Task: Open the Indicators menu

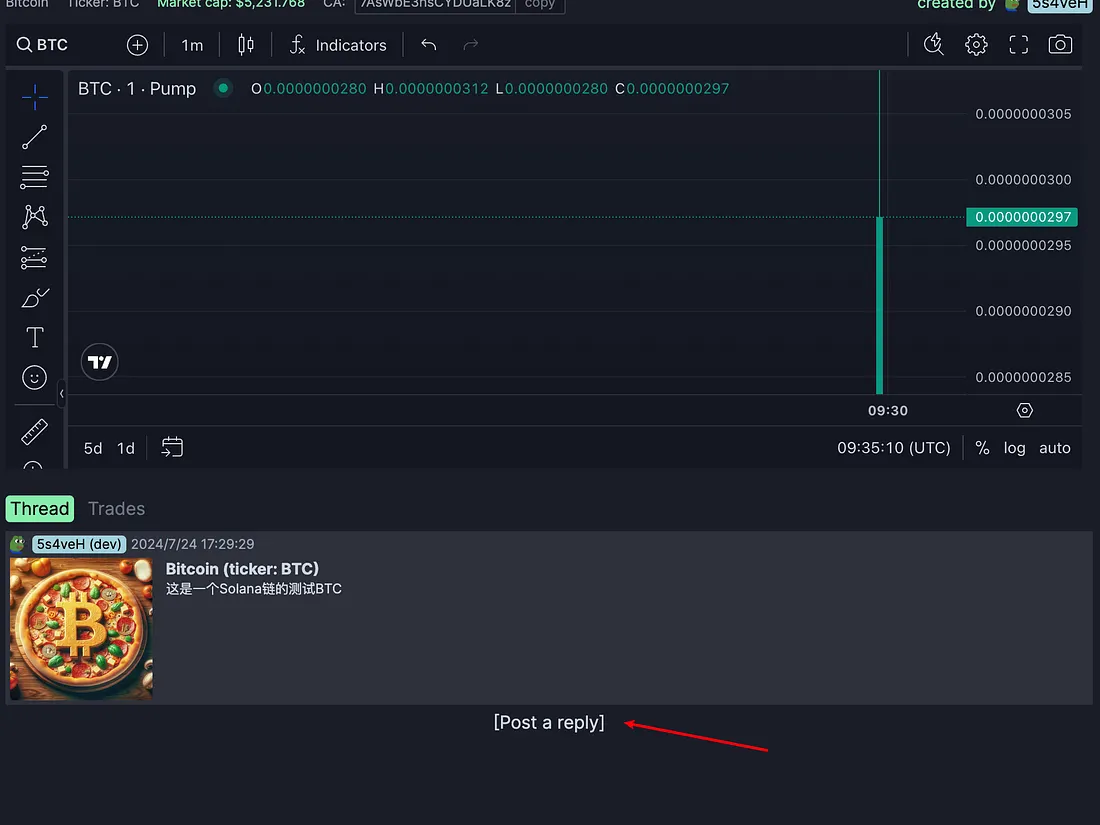Action: (338, 45)
